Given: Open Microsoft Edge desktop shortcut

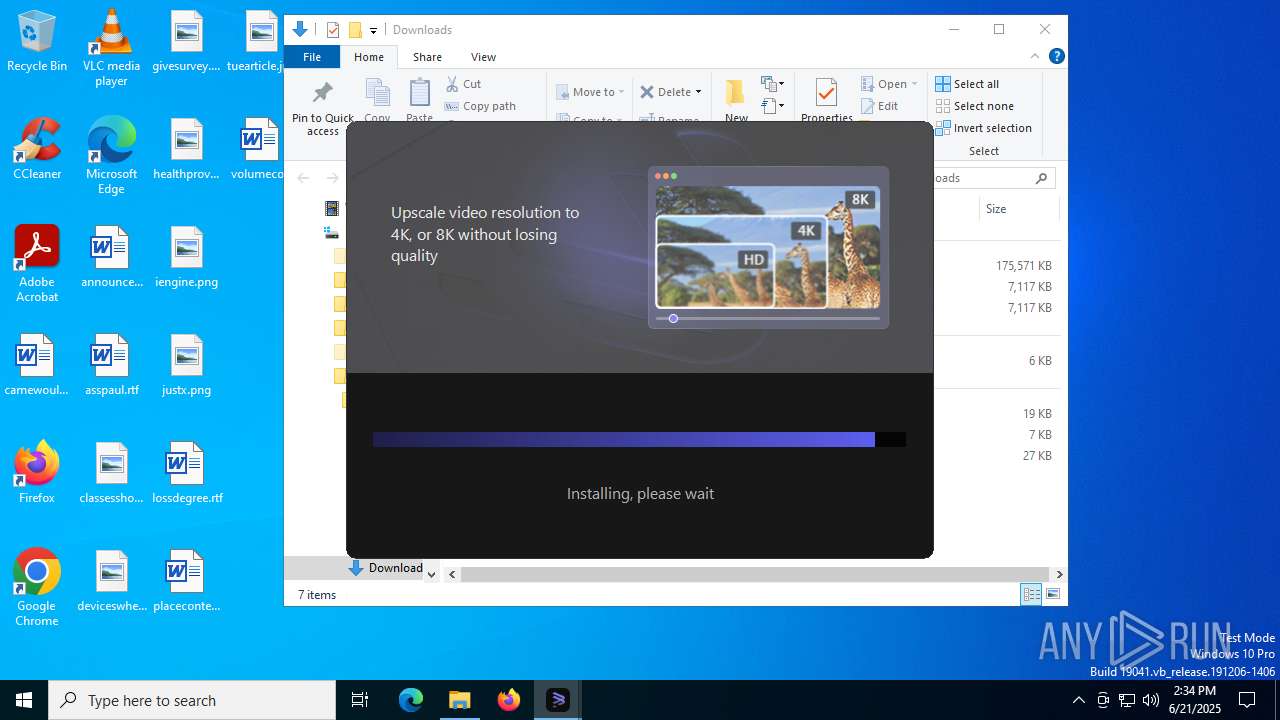Looking at the screenshot, I should [x=111, y=156].
